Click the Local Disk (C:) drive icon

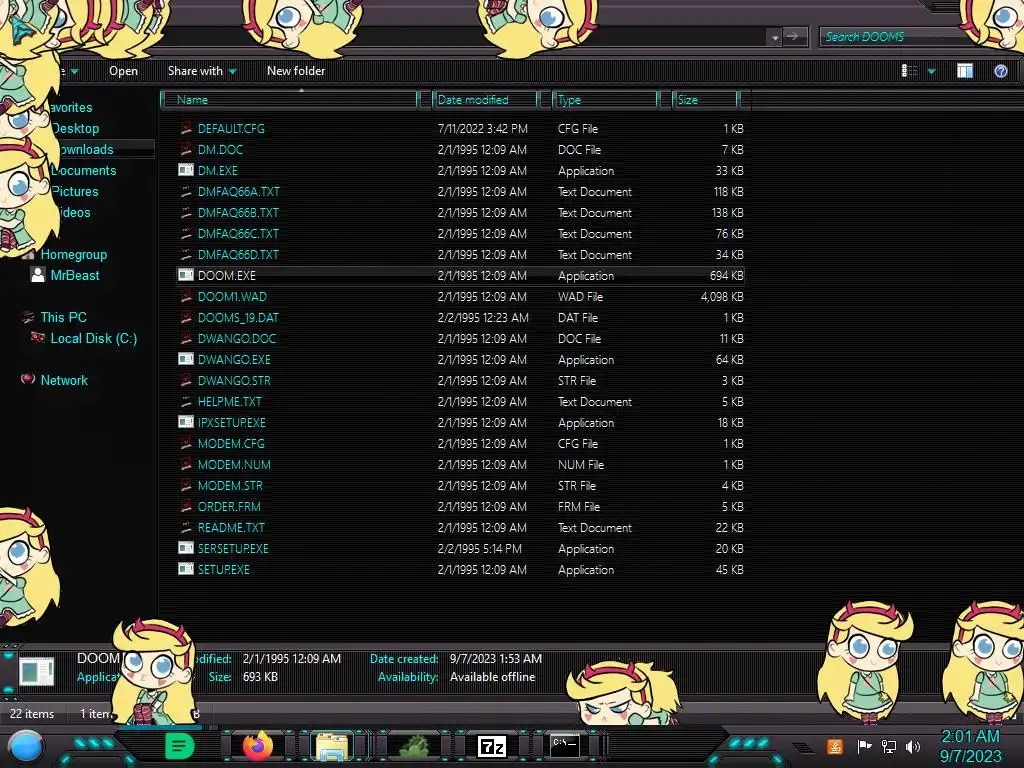click(38, 338)
